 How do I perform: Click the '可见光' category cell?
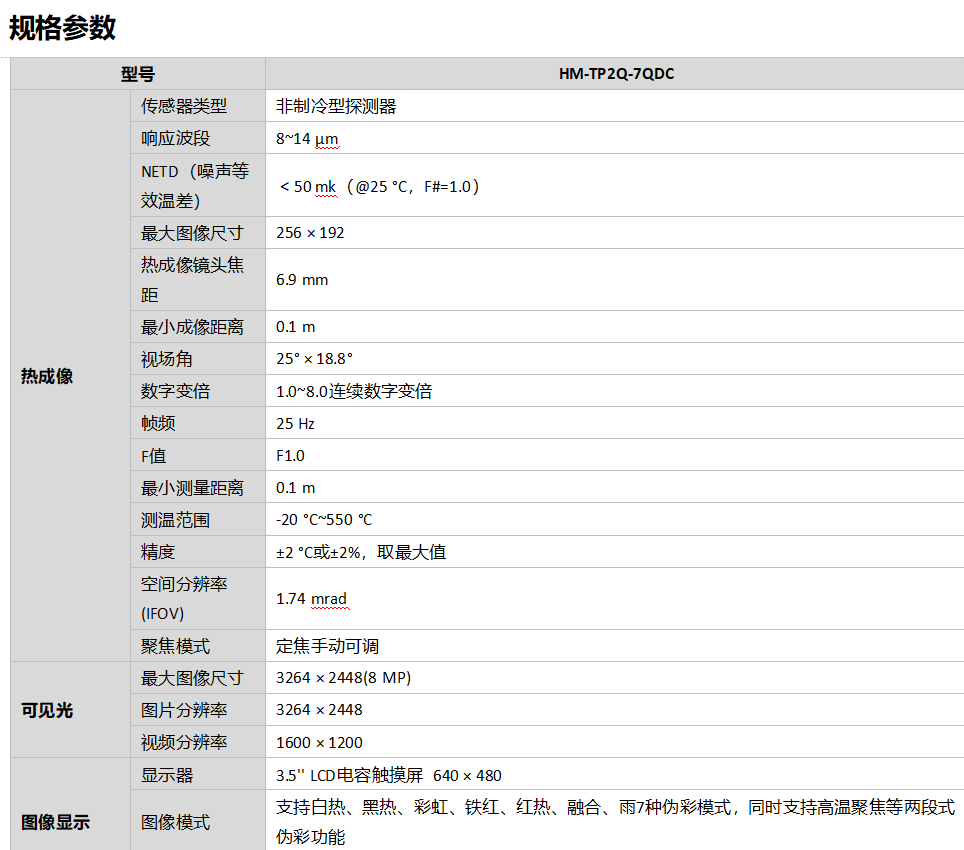pyautogui.click(x=71, y=710)
